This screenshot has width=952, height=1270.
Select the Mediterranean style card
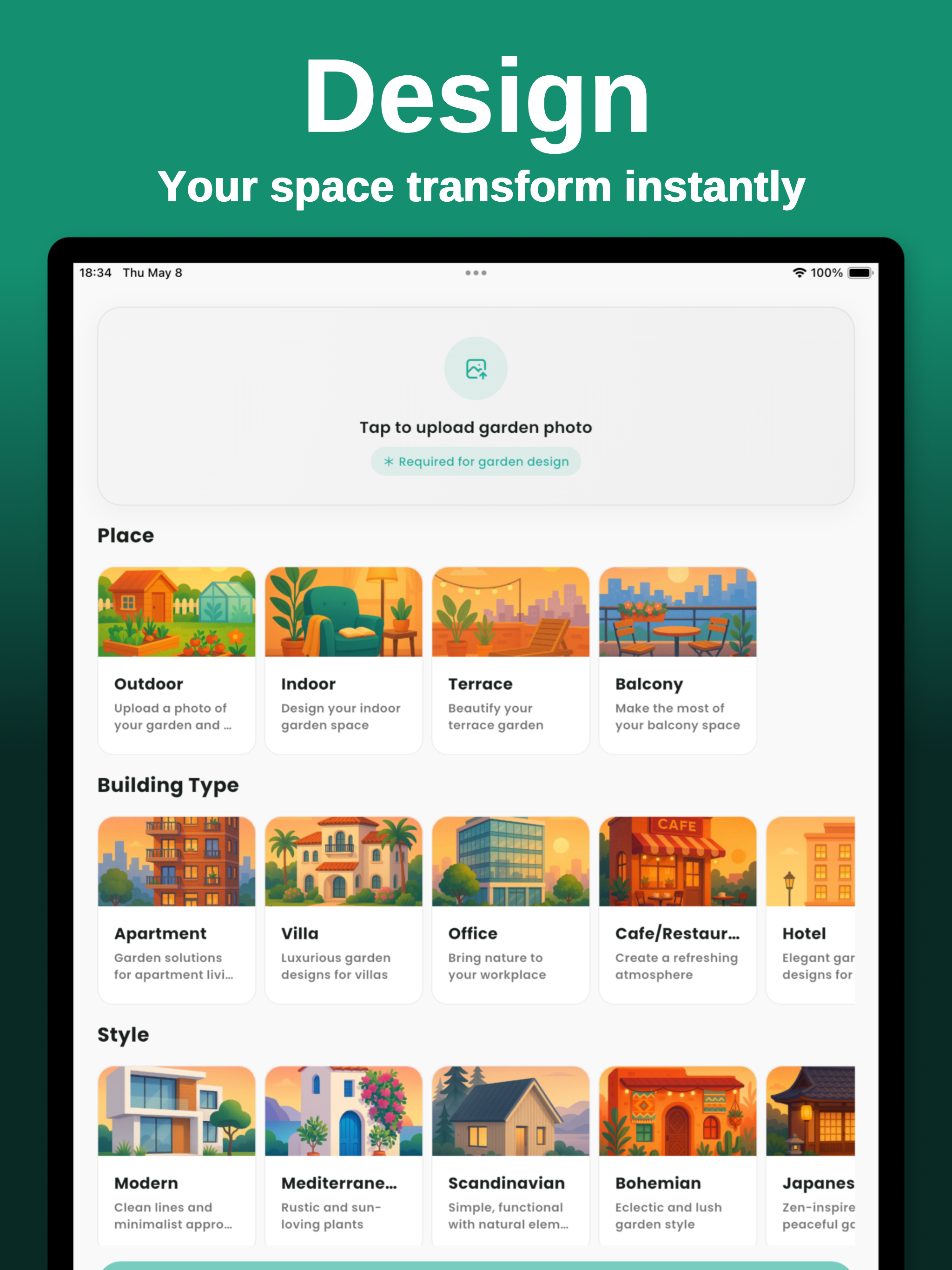point(344,1155)
